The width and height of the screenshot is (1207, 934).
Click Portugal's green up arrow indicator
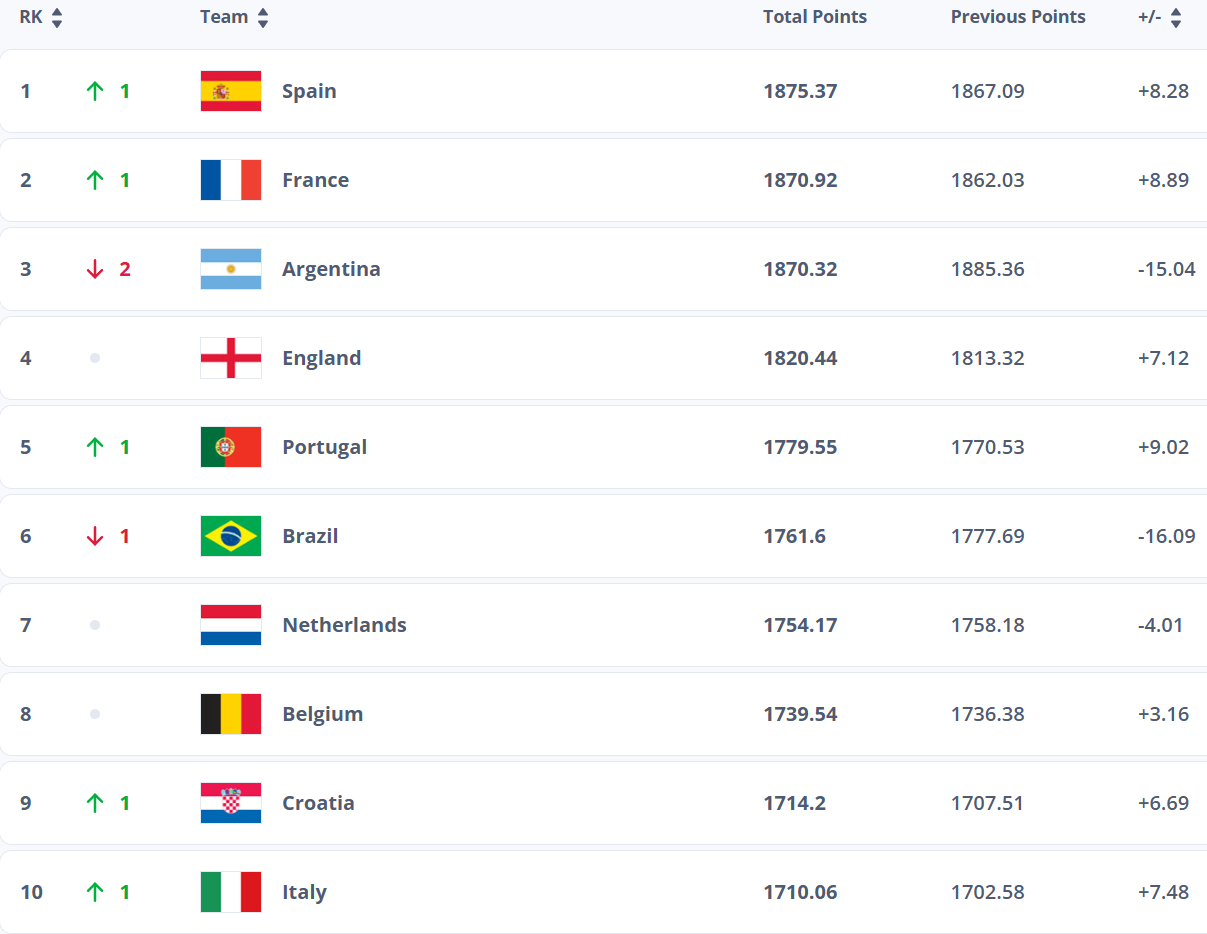(x=95, y=447)
